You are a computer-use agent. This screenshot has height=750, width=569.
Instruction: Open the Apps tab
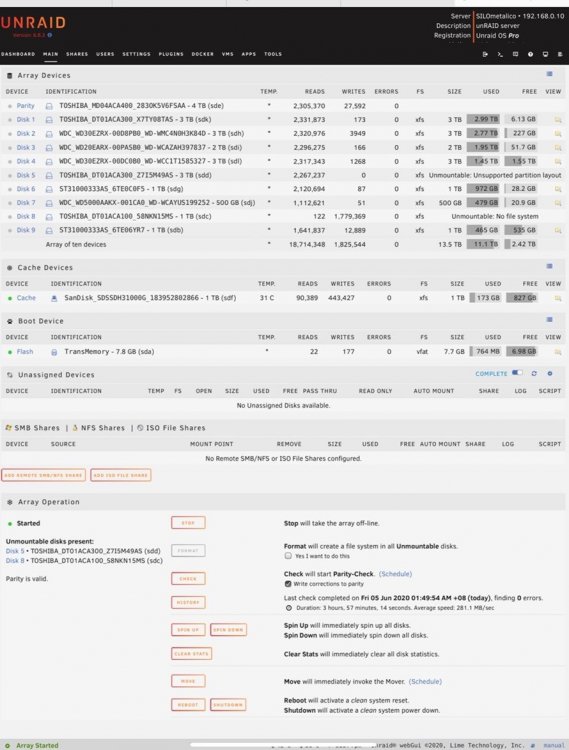coord(249,54)
